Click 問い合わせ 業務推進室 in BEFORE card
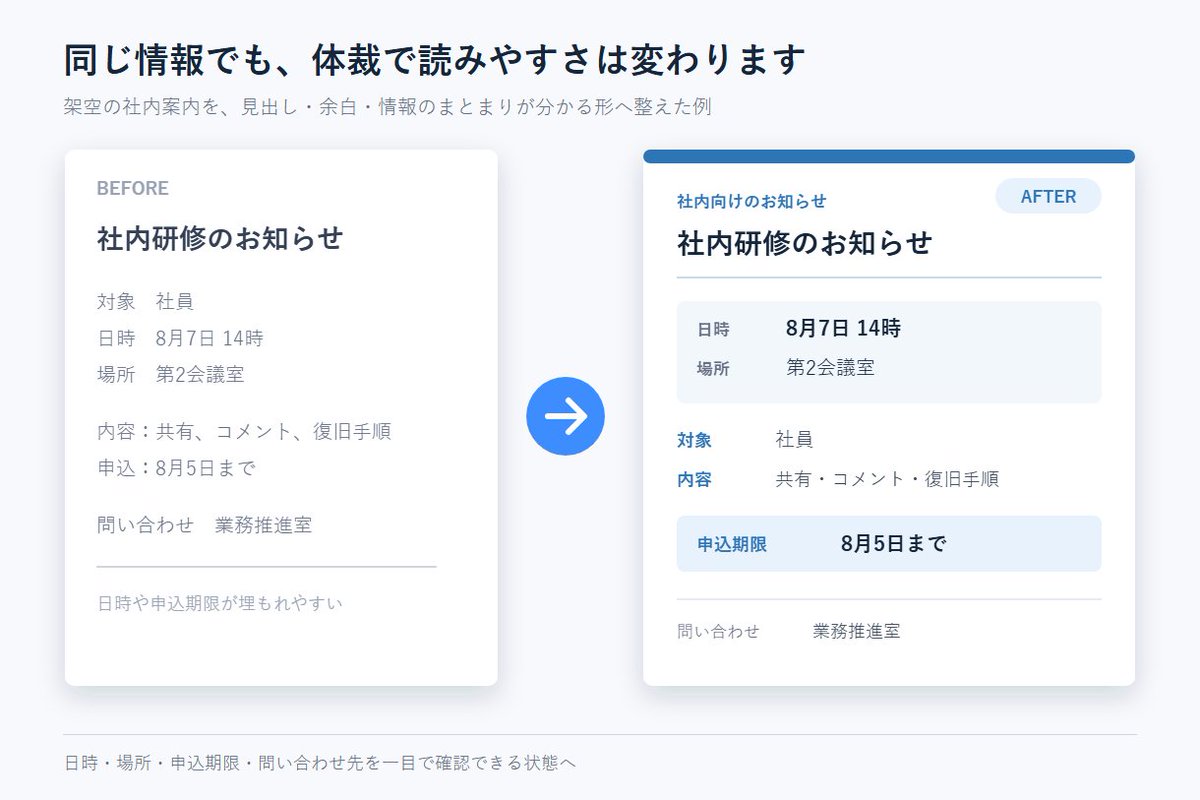Image resolution: width=1200 pixels, height=800 pixels. [204, 525]
